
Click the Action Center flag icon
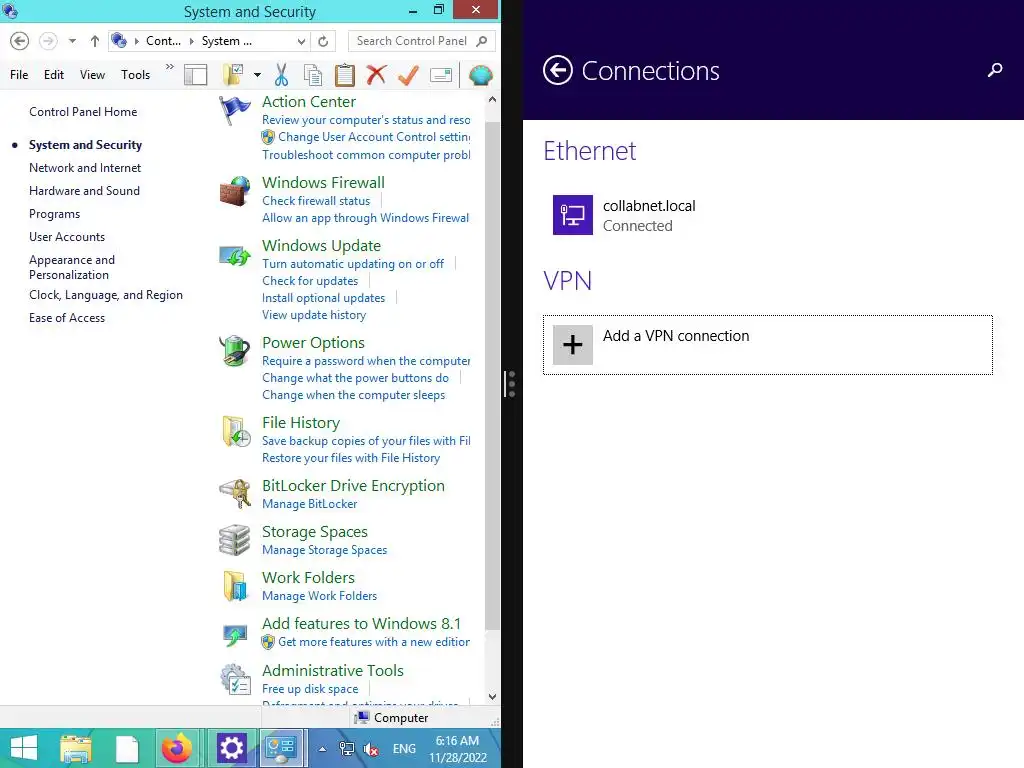(x=234, y=110)
